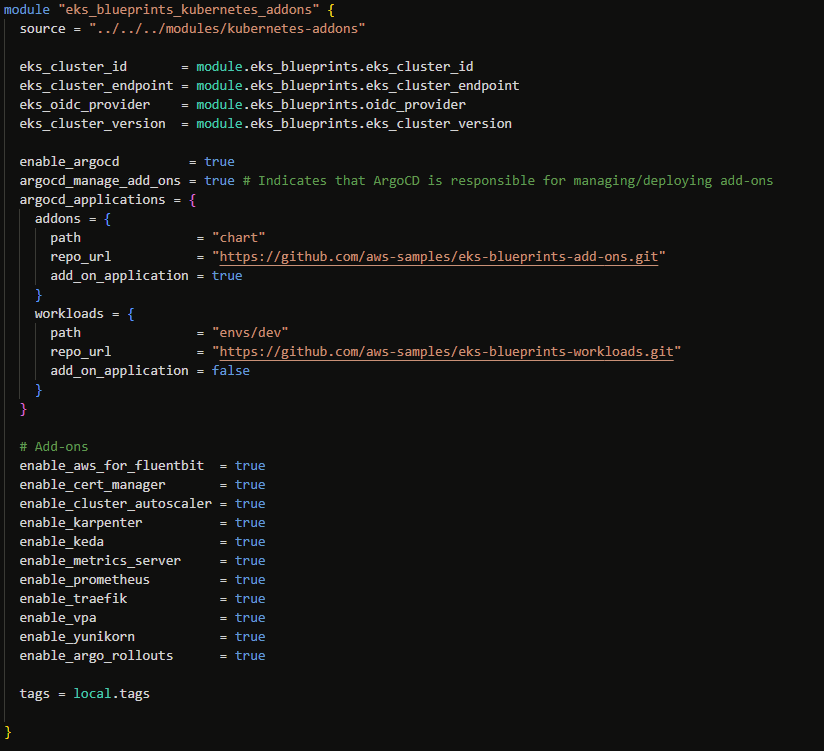Click the local.tags value

[x=111, y=694]
